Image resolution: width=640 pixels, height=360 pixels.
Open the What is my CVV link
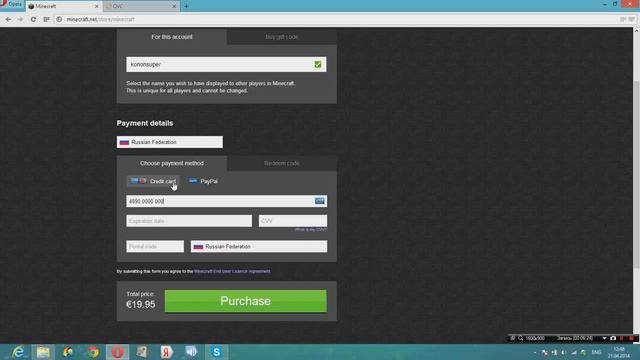click(x=311, y=230)
